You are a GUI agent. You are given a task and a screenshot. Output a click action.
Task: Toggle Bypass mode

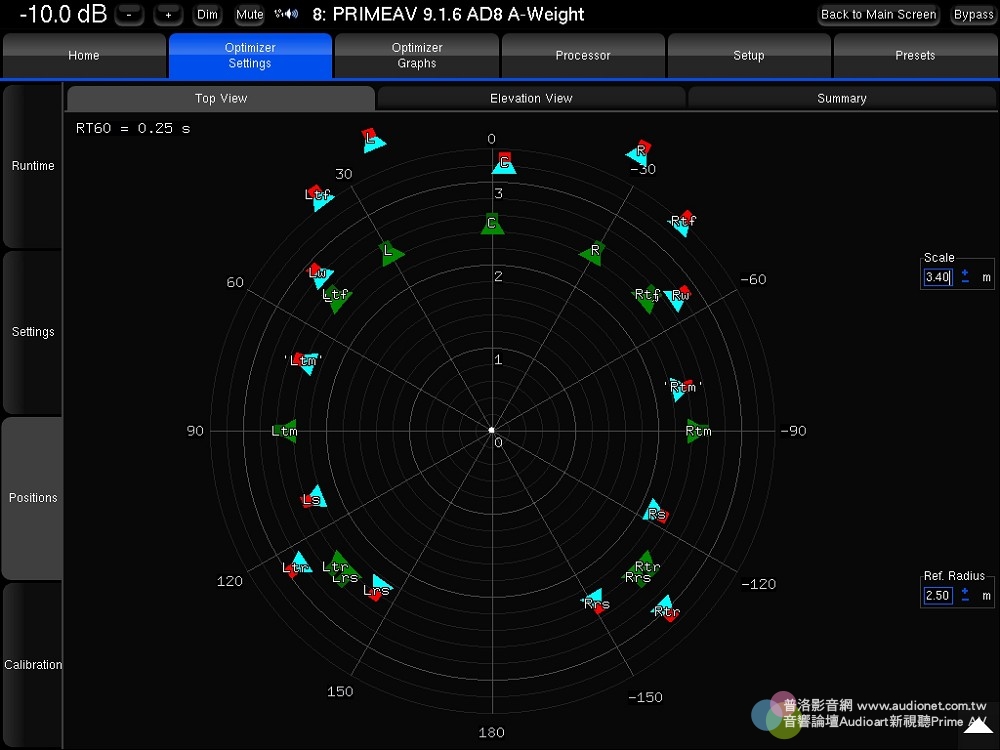[x=973, y=14]
